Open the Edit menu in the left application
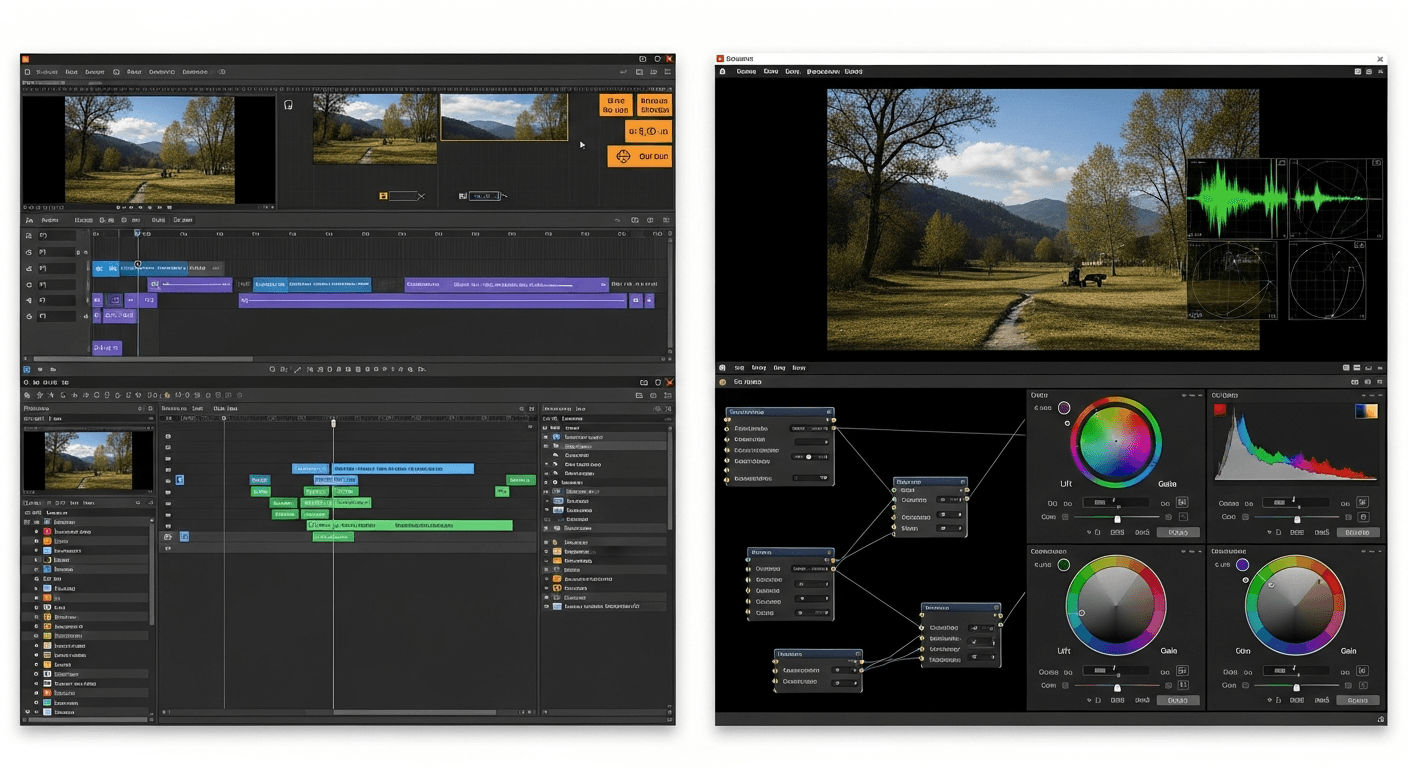The height and width of the screenshot is (768, 1408). coord(68,71)
